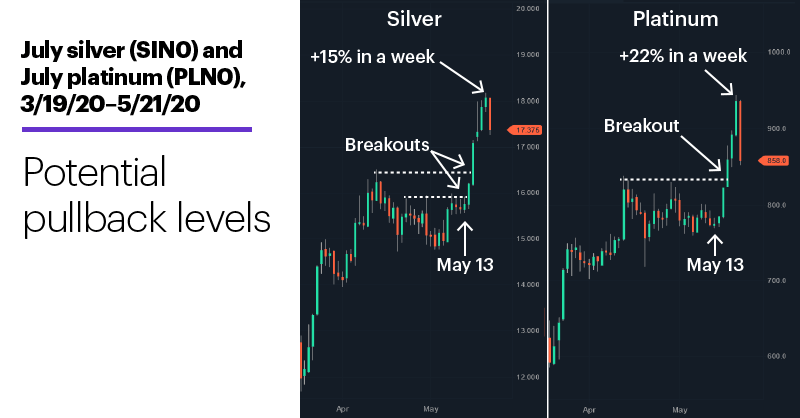Click the Platinum chart title
This screenshot has height=418, width=800.
pos(676,19)
